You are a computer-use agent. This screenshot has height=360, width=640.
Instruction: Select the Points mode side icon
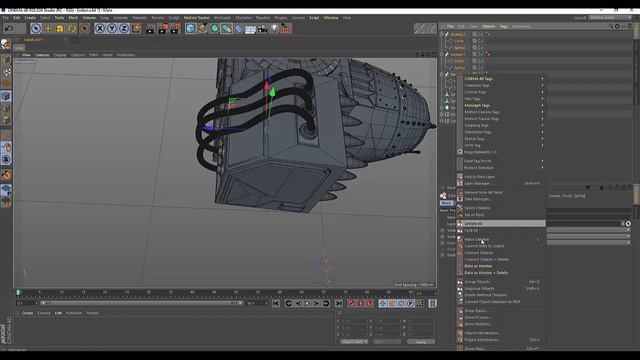pyautogui.click(x=6, y=96)
